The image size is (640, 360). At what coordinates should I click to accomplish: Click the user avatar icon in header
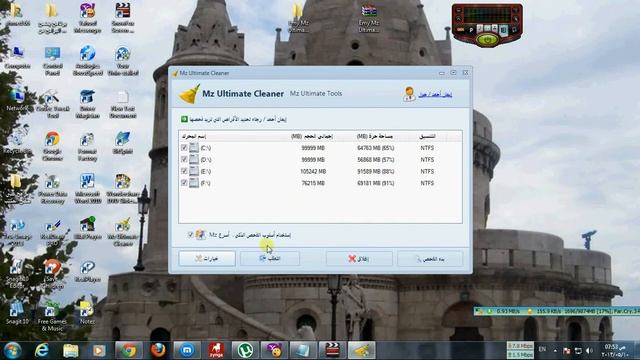[x=409, y=94]
